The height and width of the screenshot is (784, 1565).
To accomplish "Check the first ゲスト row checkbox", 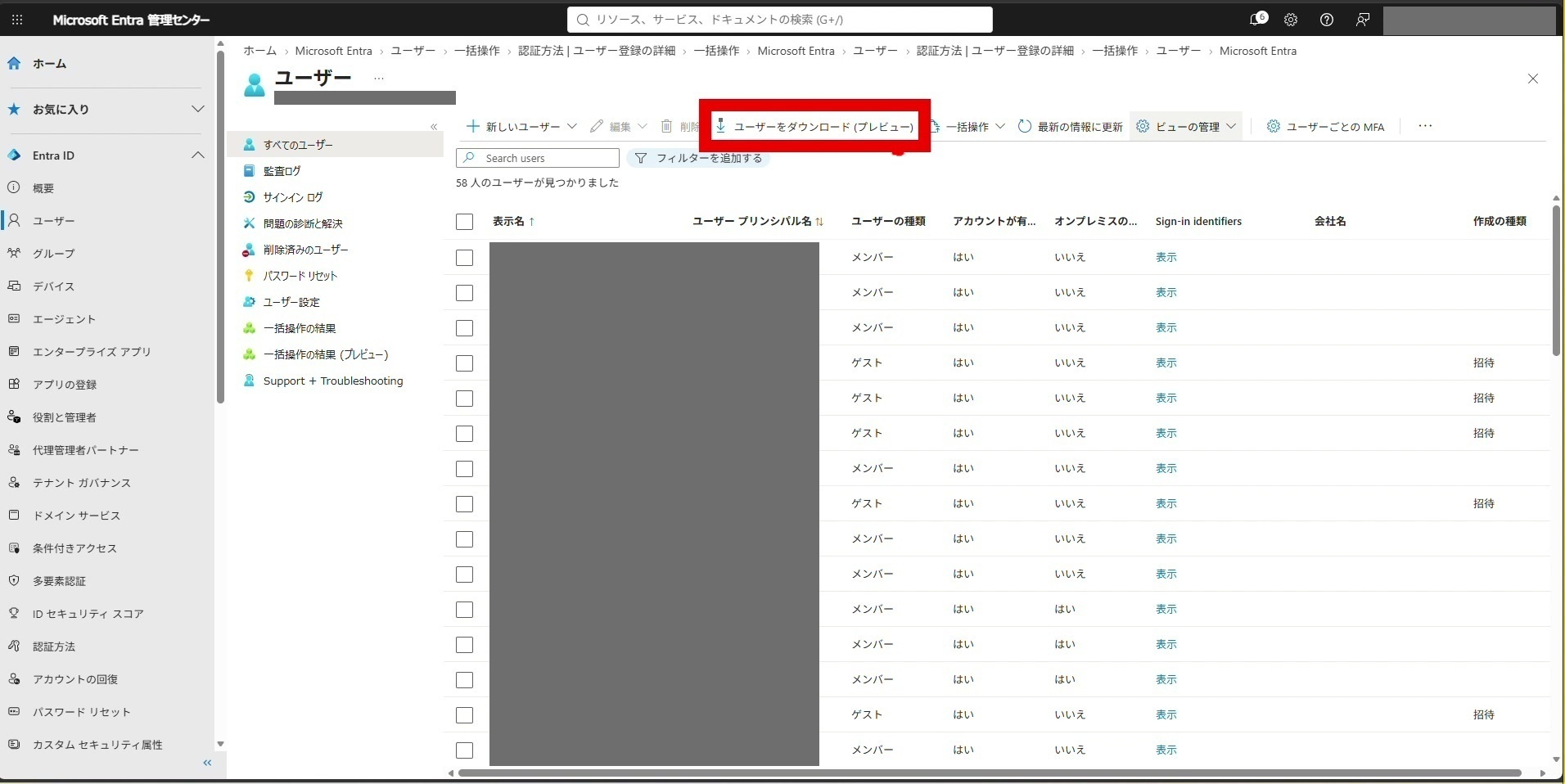I will click(465, 363).
